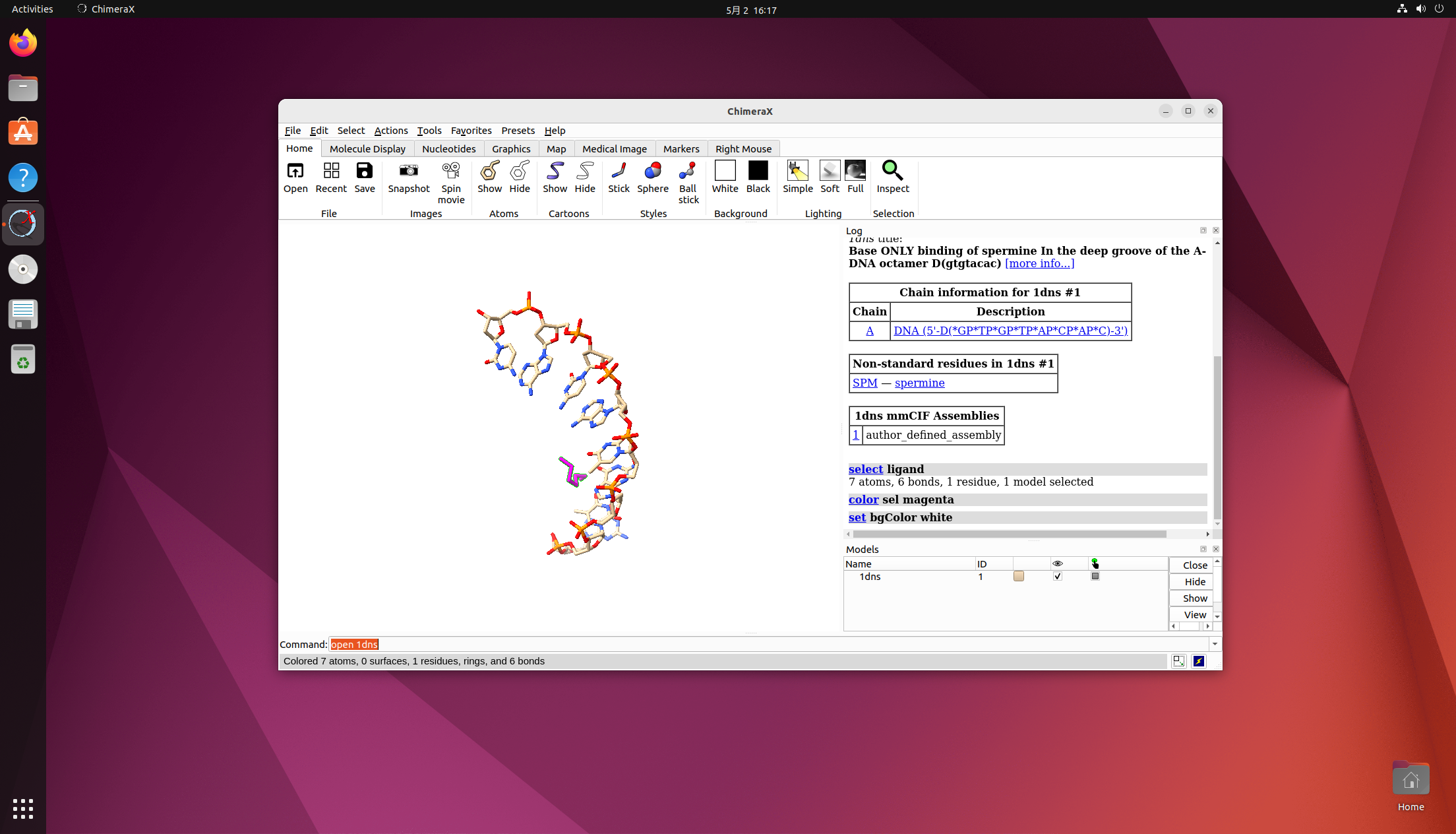Apply the Ball stick style

coord(688,171)
